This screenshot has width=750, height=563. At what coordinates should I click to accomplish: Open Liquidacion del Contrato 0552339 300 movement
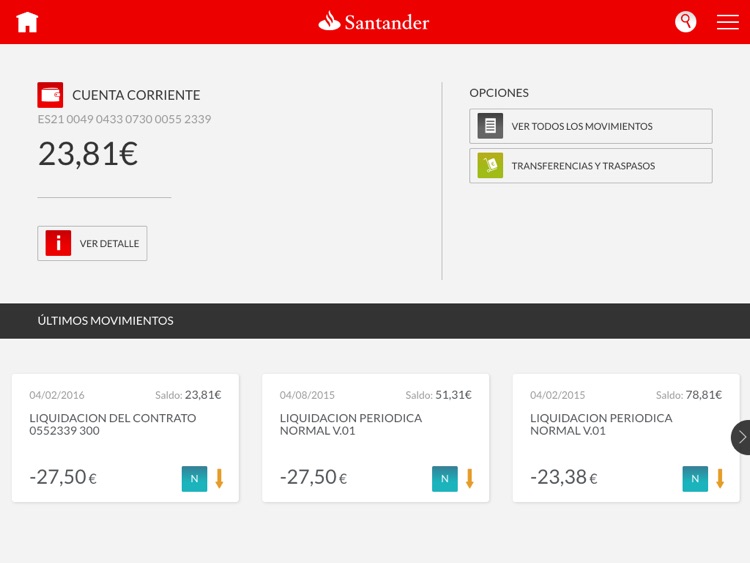125,438
